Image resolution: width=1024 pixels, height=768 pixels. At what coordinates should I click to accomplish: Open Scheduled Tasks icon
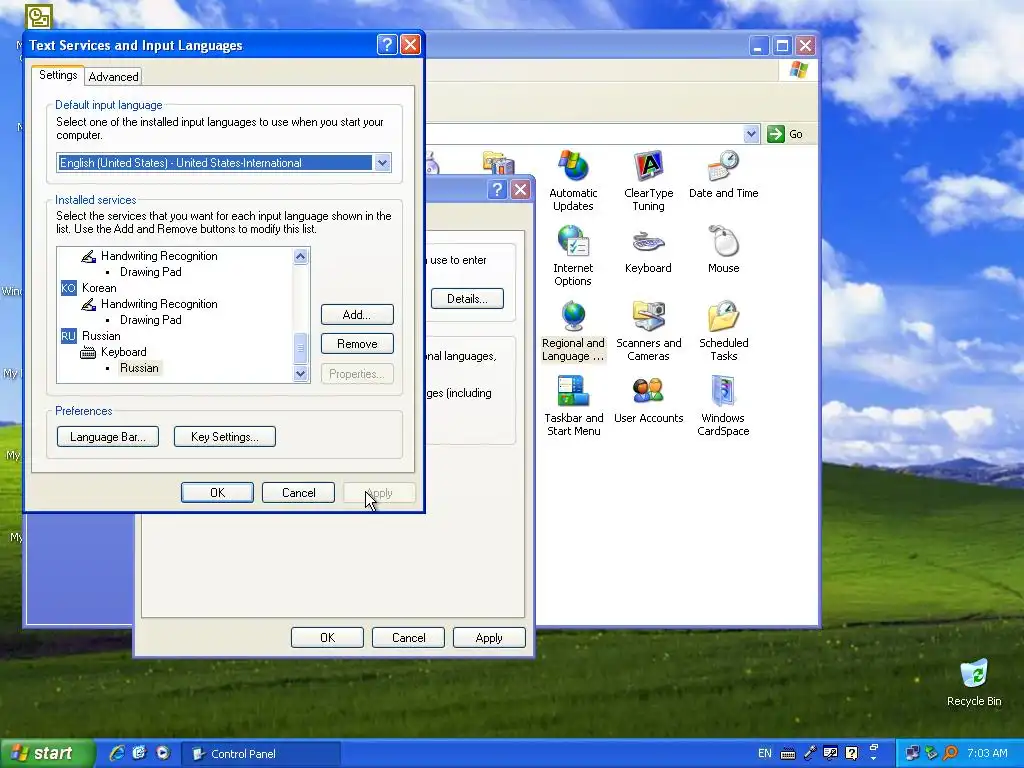tap(723, 330)
